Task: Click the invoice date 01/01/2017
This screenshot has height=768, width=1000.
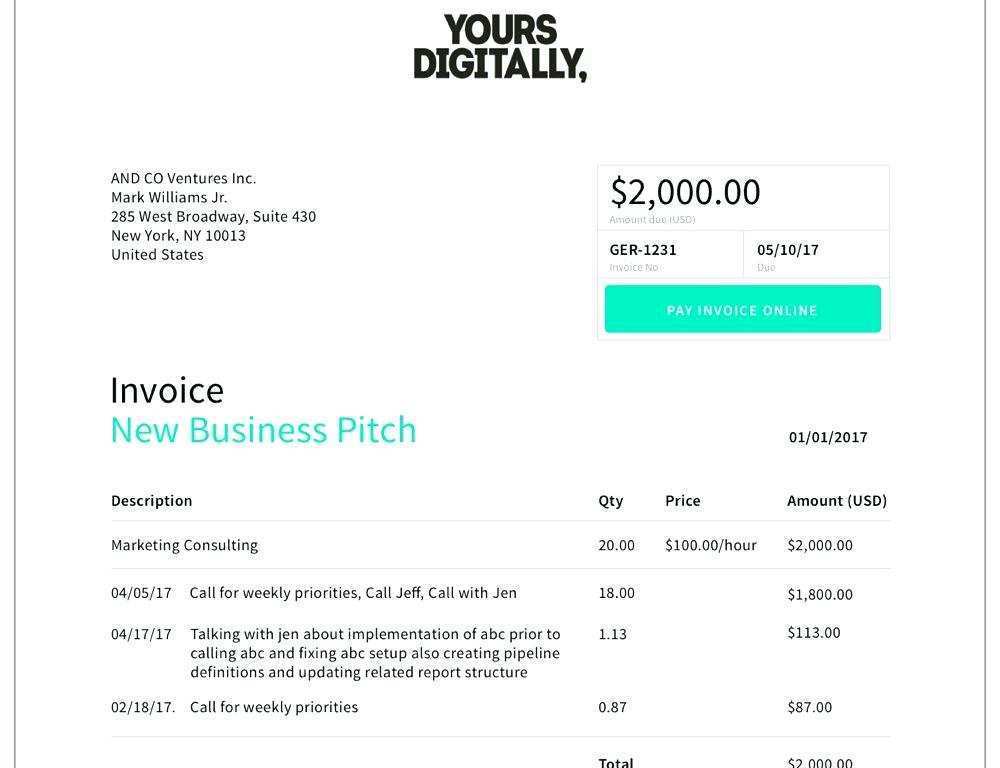Action: 828,437
